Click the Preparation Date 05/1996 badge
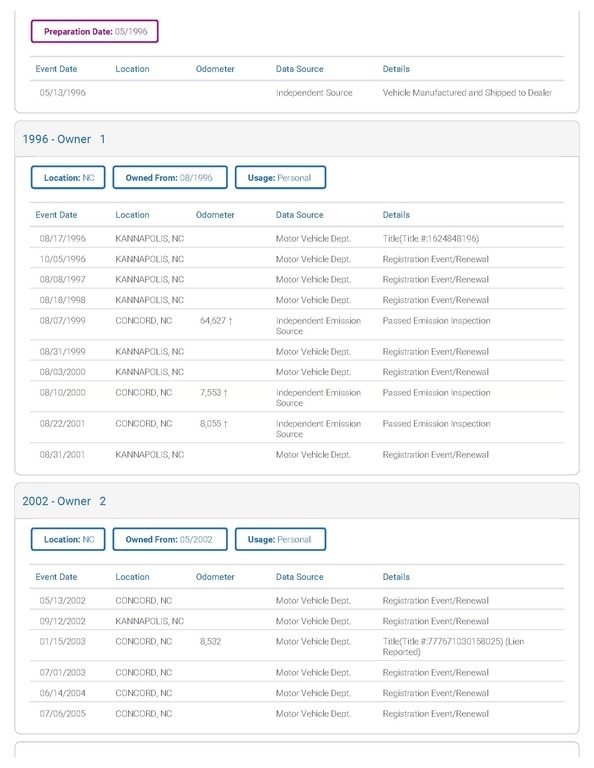Viewport: 594px width, 768px height. coord(95,31)
